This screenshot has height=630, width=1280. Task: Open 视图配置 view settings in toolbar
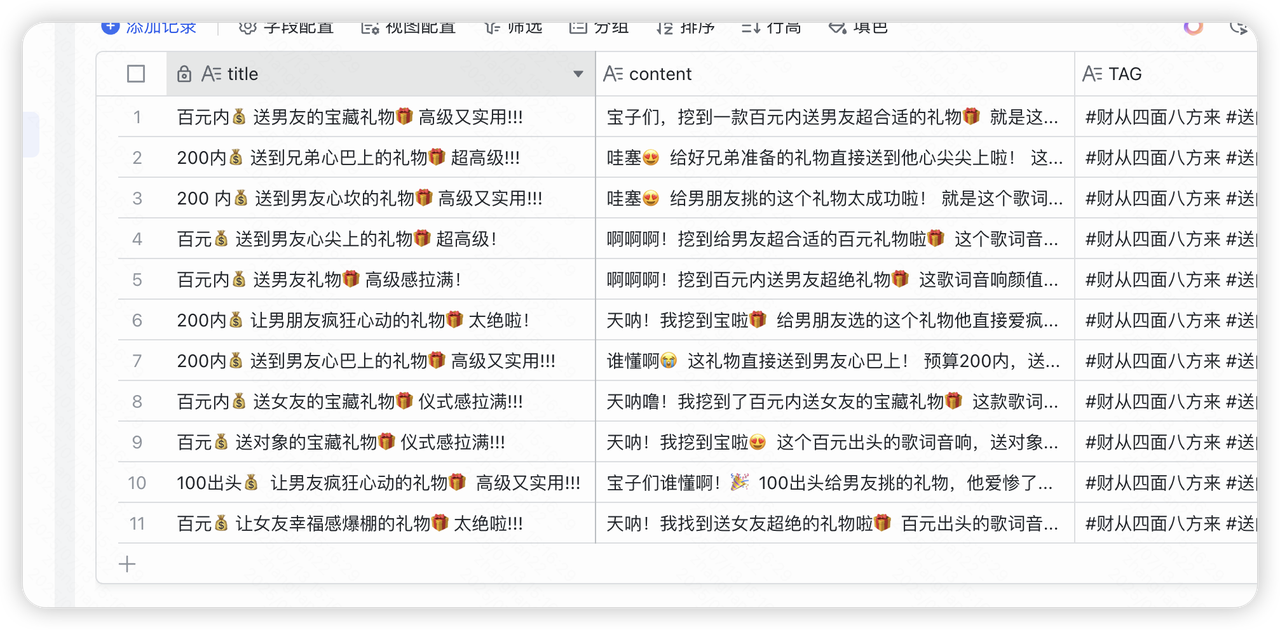tap(408, 27)
